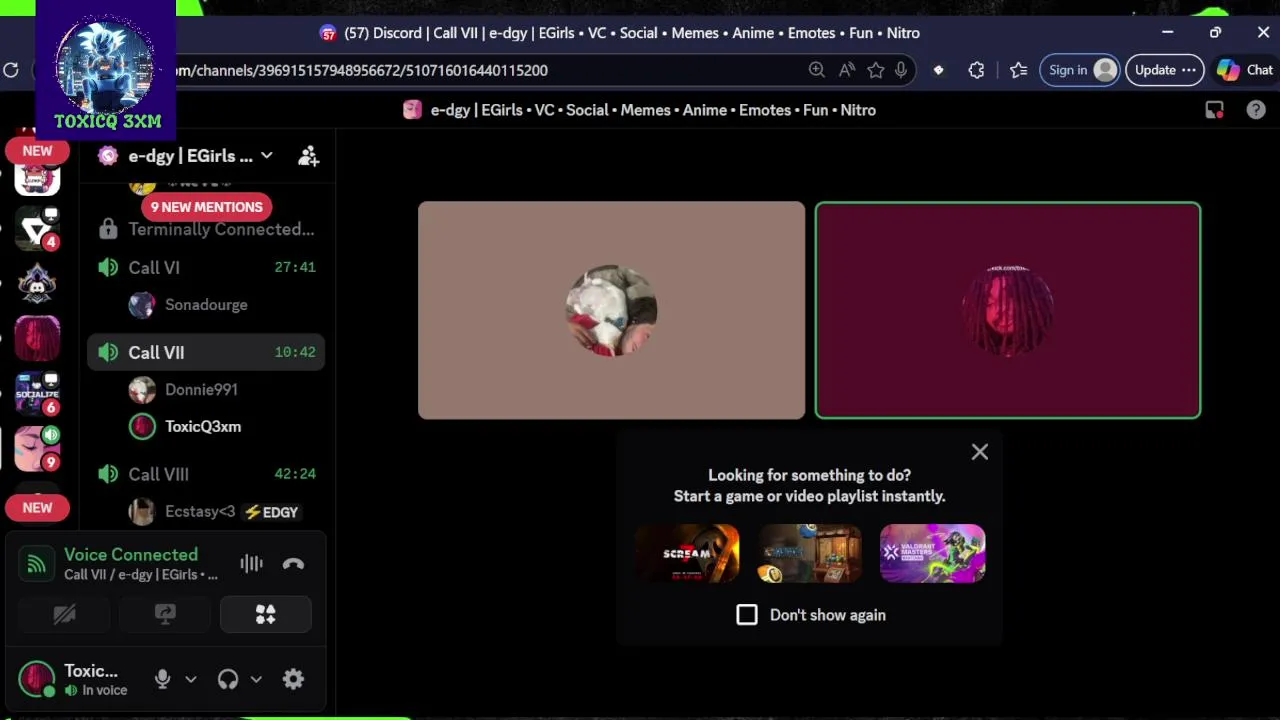This screenshot has width=1280, height=720.
Task: Invite people to server icon
Action: click(308, 156)
